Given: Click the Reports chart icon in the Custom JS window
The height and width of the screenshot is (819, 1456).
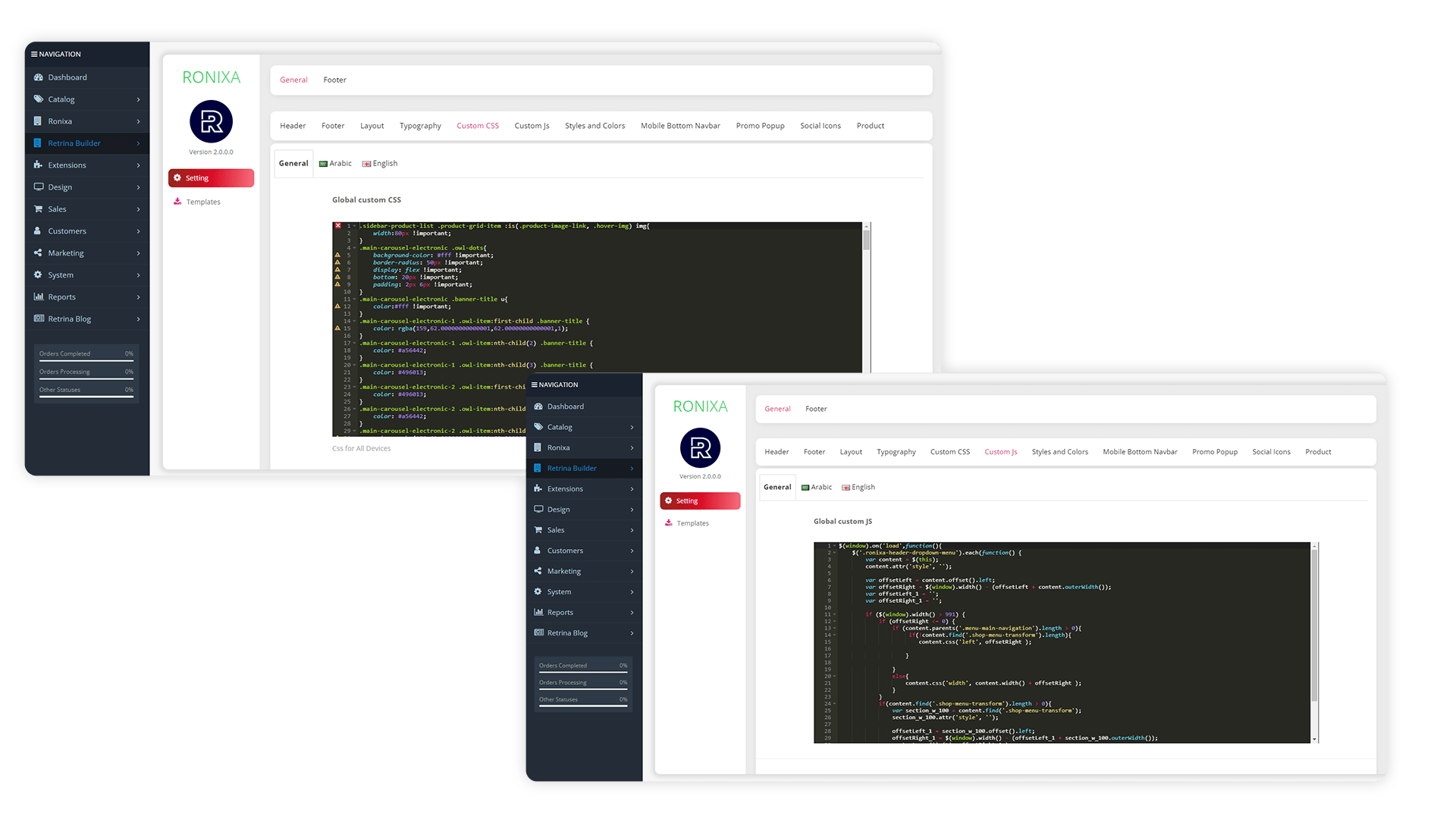Looking at the screenshot, I should pyautogui.click(x=538, y=612).
